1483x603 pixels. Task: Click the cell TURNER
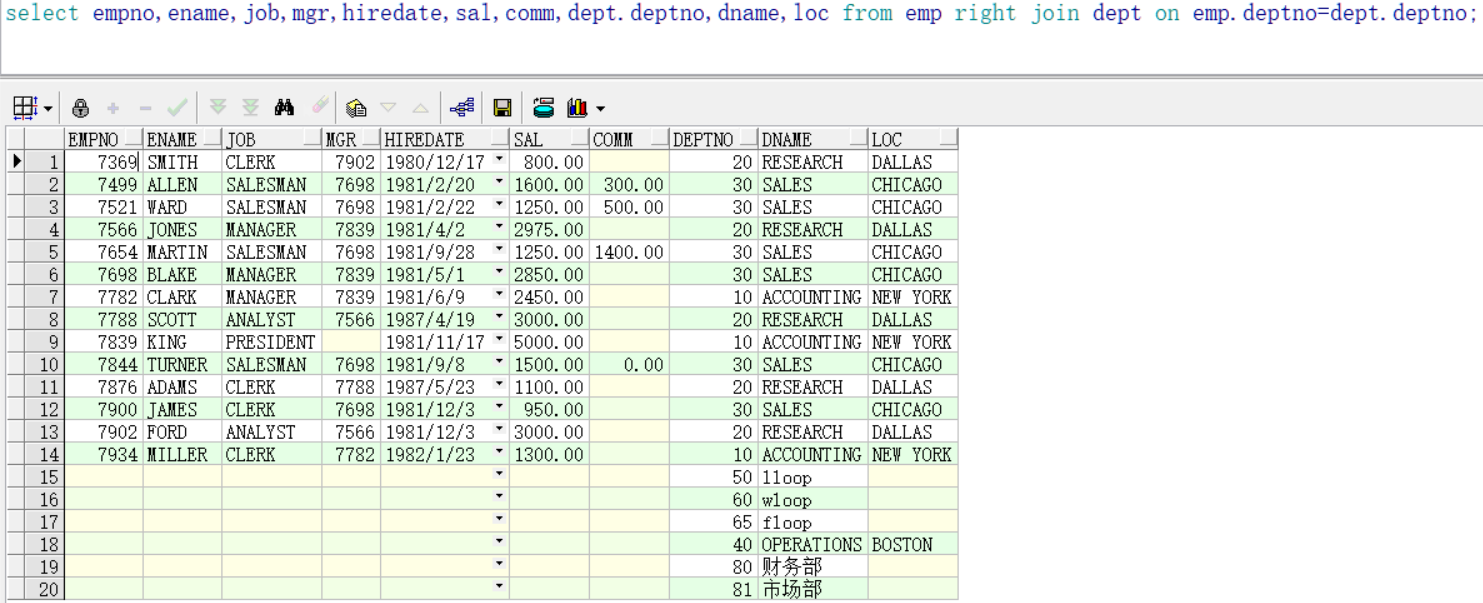(183, 364)
